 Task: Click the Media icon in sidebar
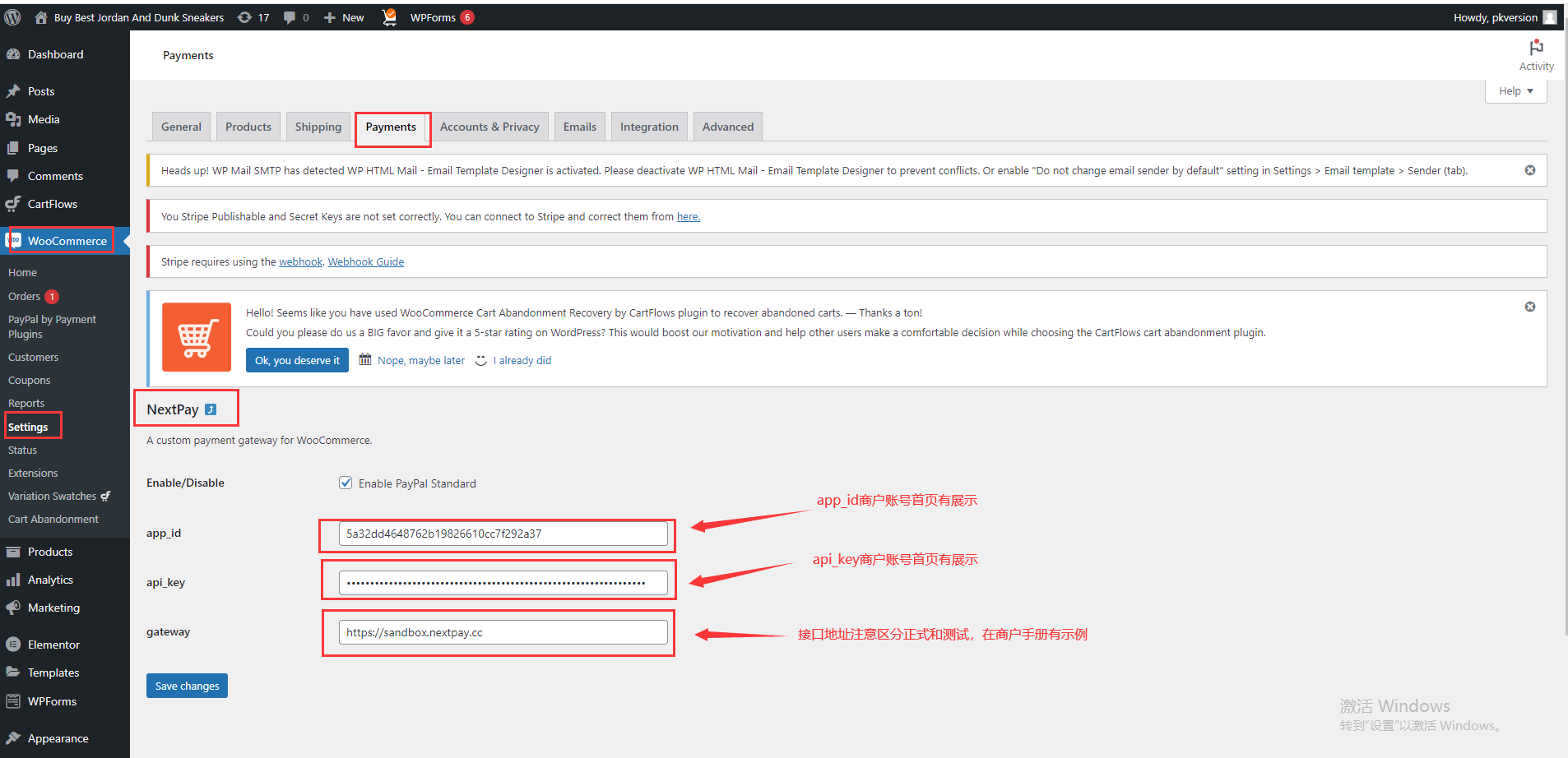pos(13,119)
